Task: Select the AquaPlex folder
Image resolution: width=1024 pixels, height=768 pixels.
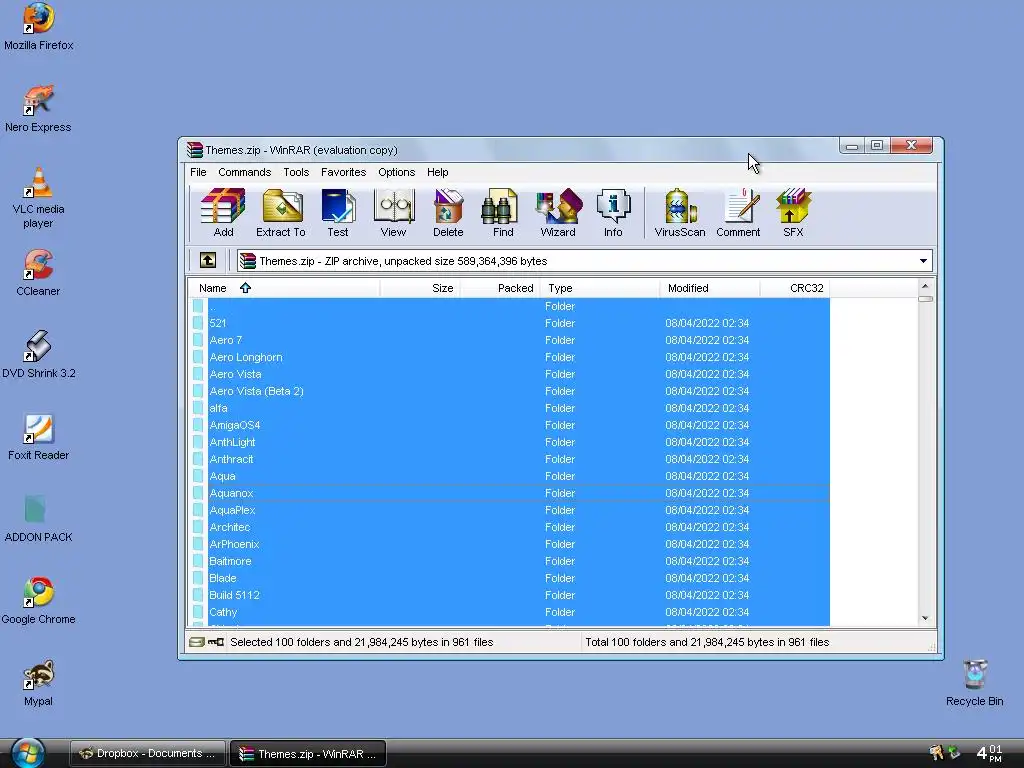Action: click(x=509, y=510)
